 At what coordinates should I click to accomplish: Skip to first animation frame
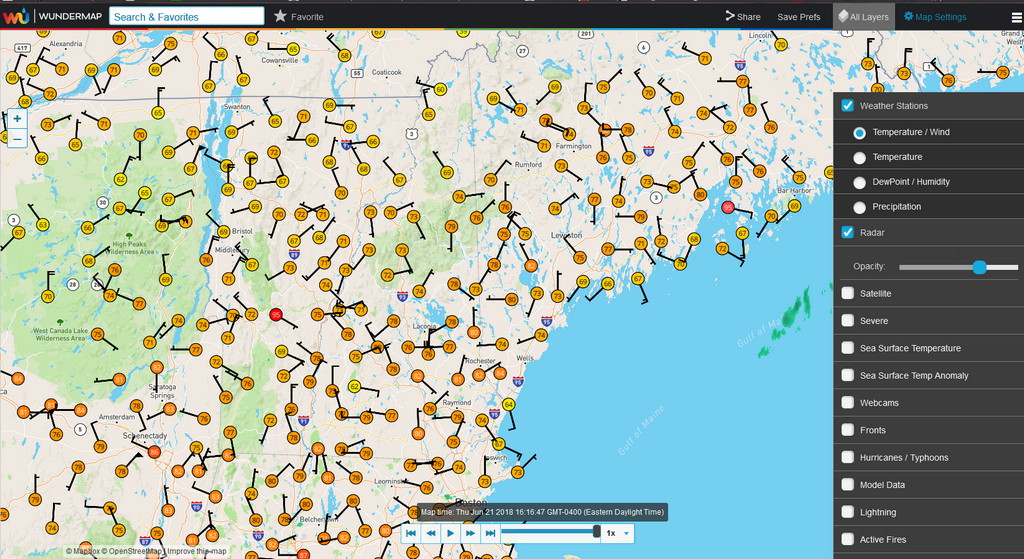[411, 533]
